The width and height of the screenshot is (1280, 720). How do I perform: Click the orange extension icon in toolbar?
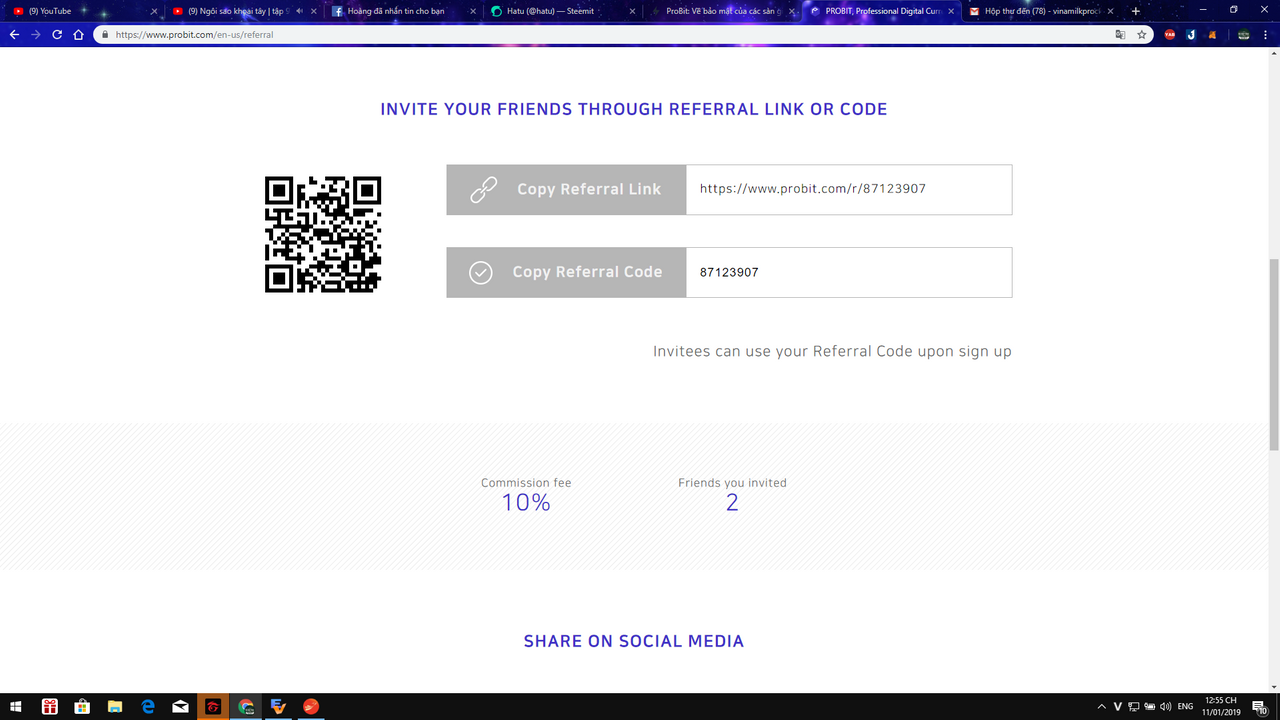(1212, 34)
